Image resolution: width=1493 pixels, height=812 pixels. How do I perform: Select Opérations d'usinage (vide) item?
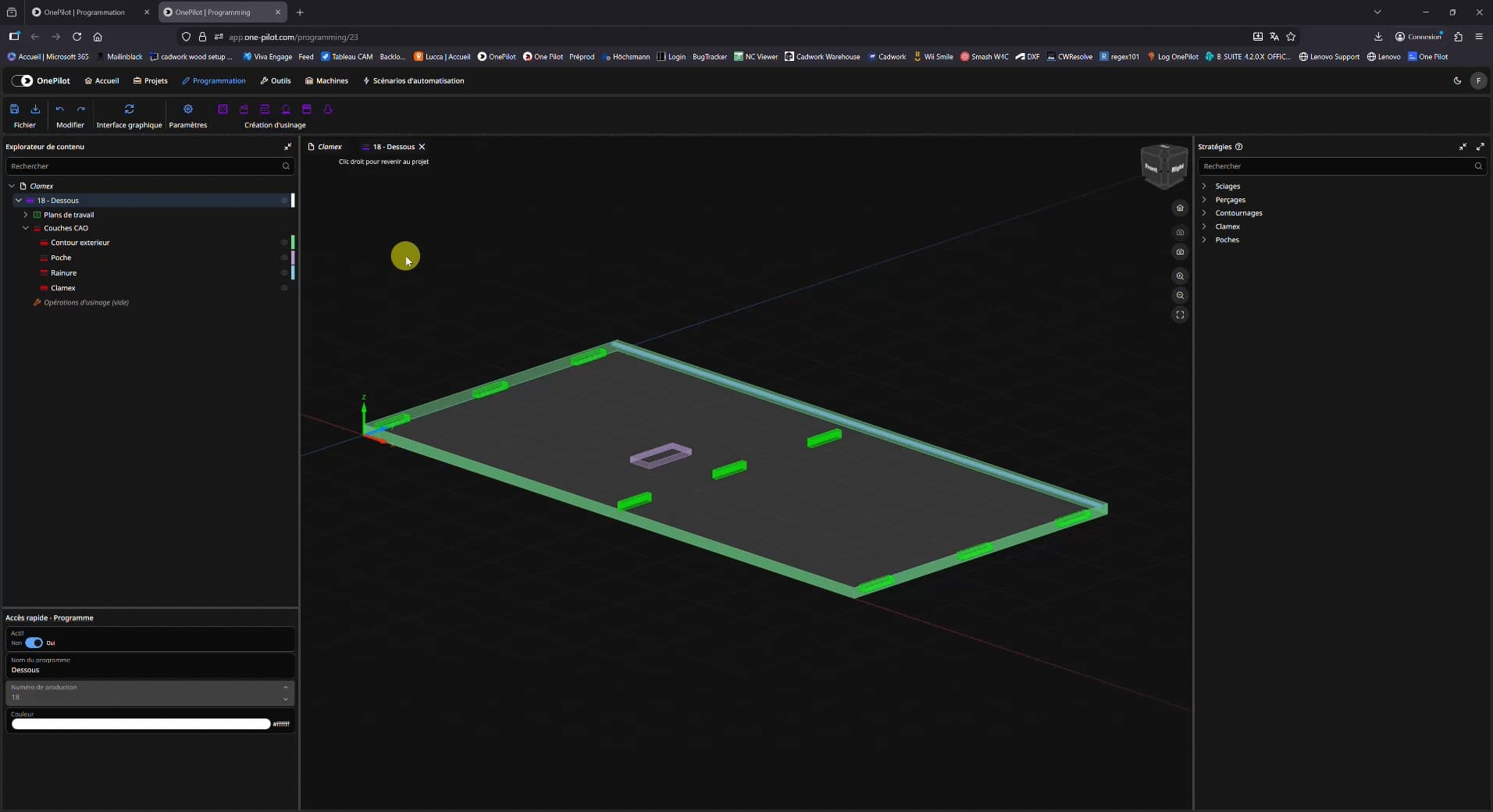[80, 303]
